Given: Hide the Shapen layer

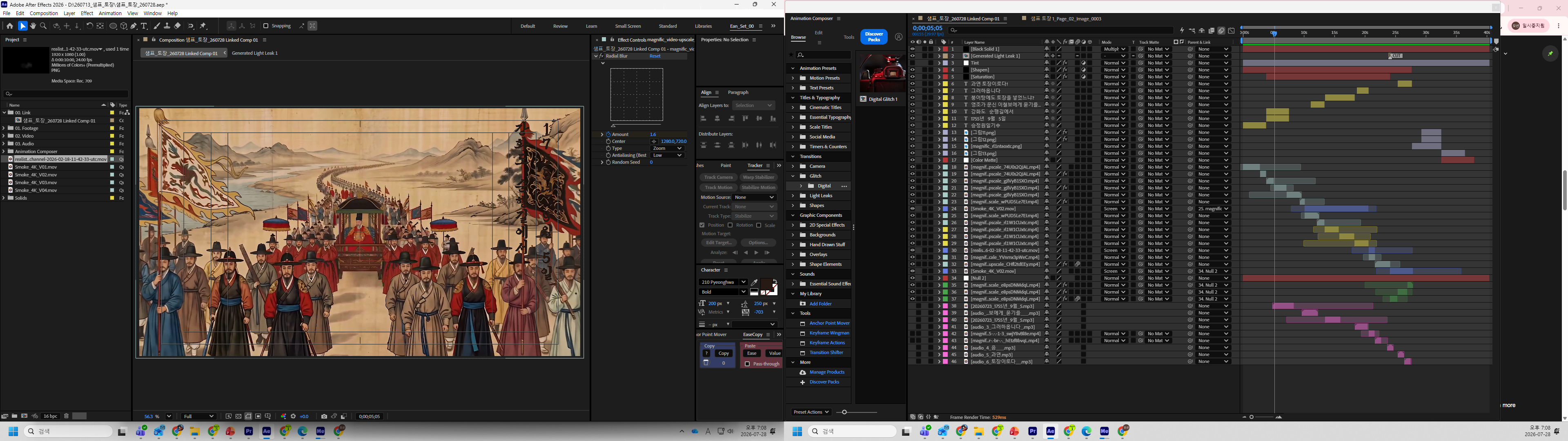Looking at the screenshot, I should [x=913, y=70].
